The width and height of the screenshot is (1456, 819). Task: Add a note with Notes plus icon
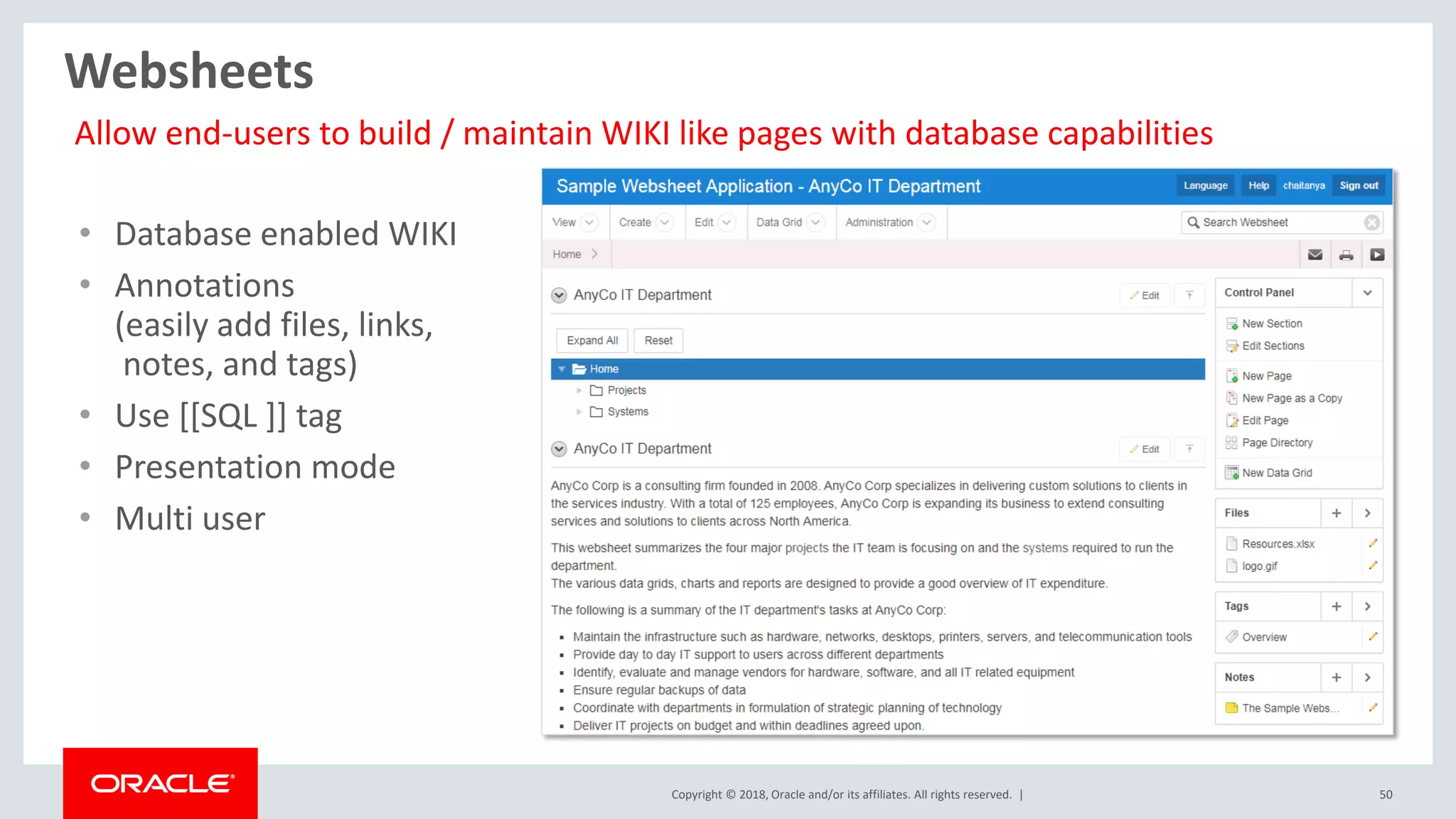tap(1337, 678)
